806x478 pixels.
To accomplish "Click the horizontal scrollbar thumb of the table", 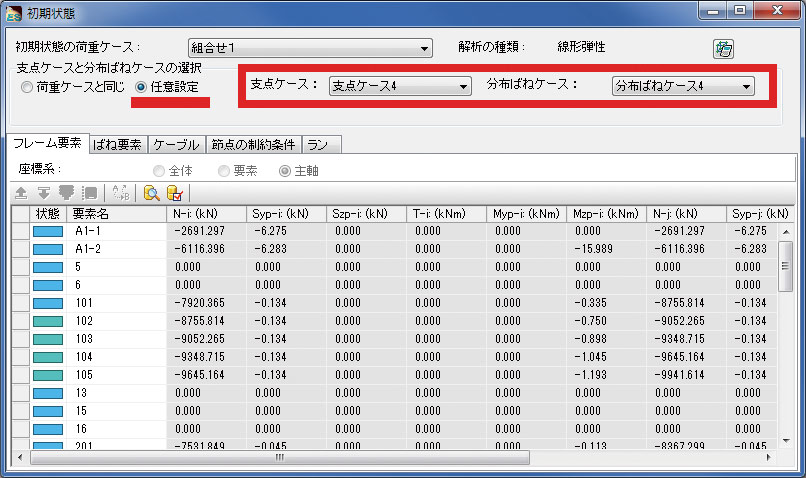I will point(280,457).
